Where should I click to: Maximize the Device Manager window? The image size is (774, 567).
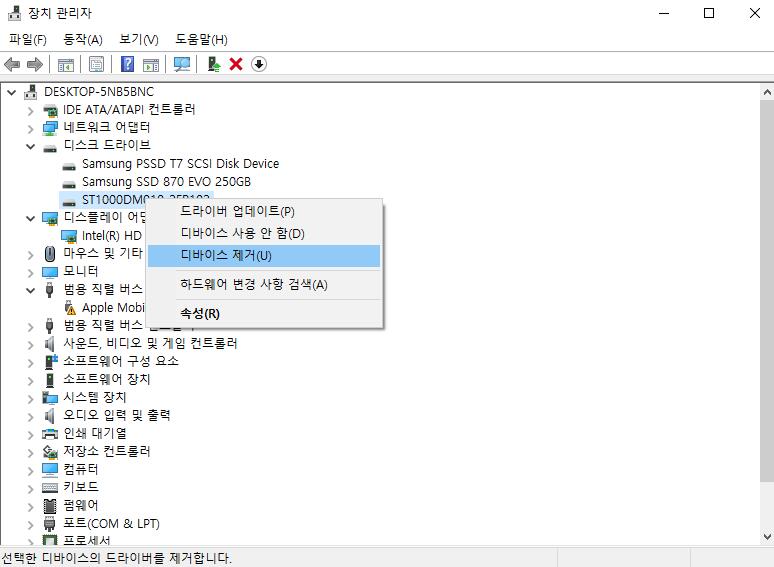709,13
